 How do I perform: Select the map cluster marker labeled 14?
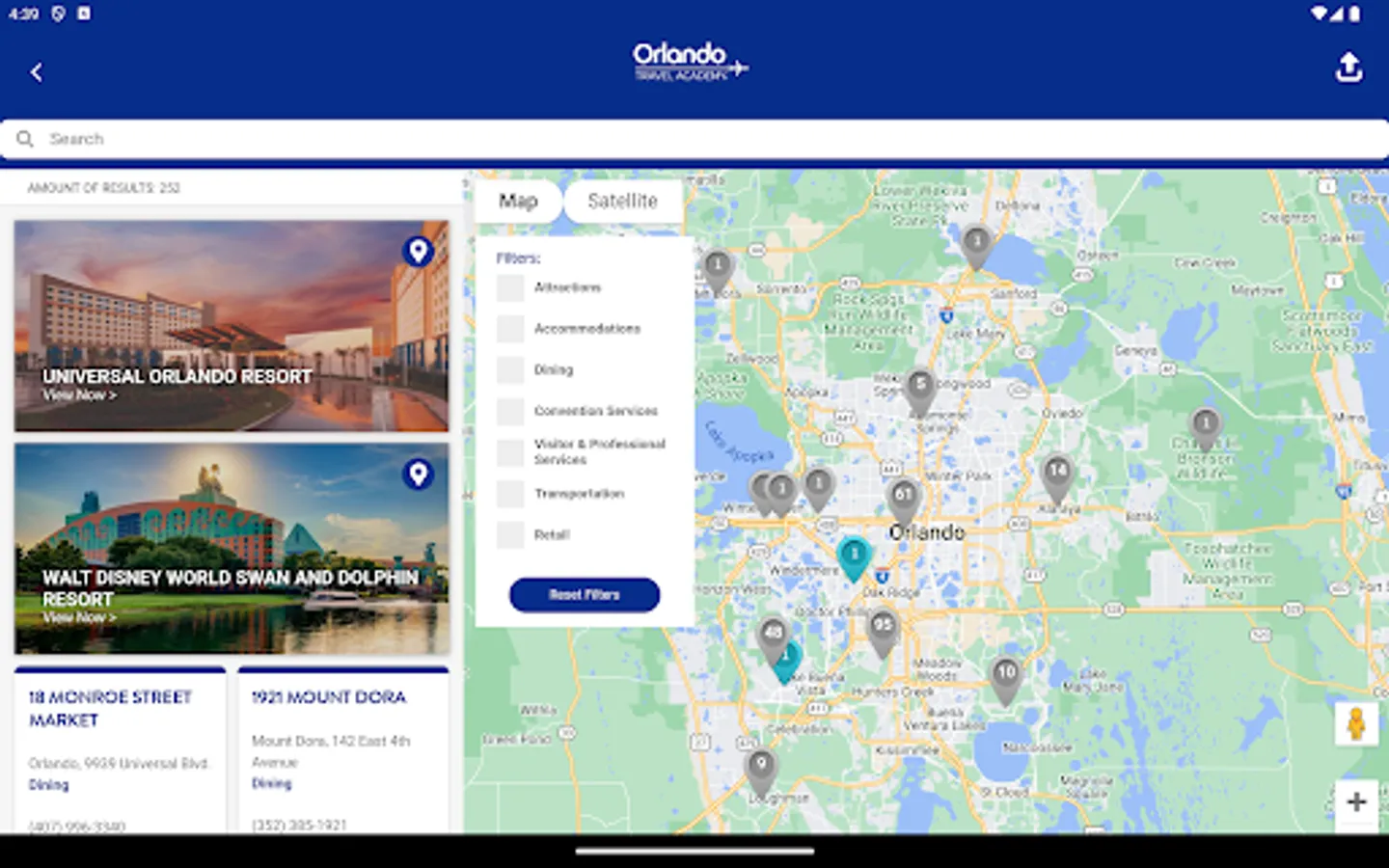(x=1058, y=476)
